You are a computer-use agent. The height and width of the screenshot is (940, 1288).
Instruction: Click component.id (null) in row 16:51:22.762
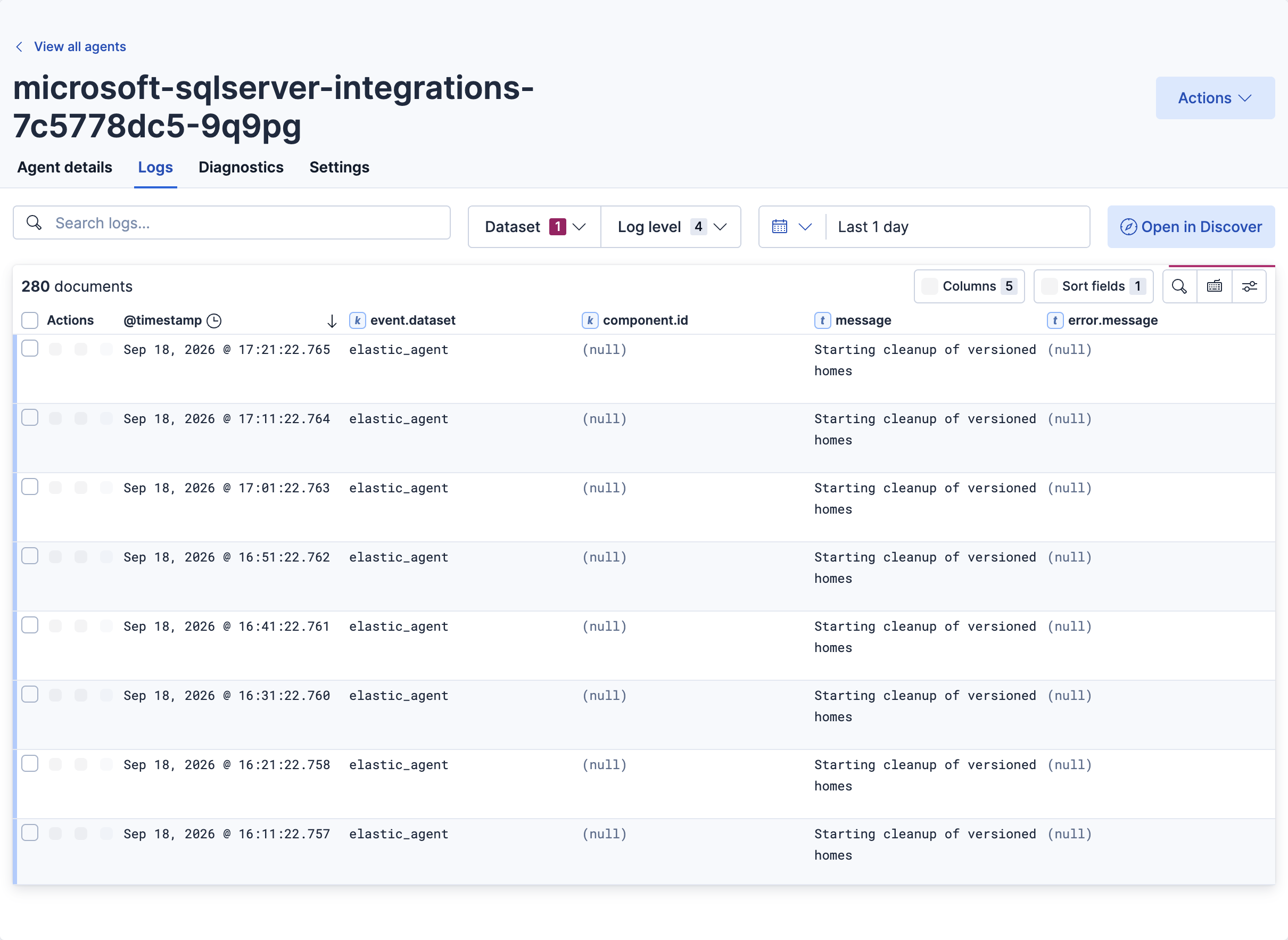click(604, 557)
